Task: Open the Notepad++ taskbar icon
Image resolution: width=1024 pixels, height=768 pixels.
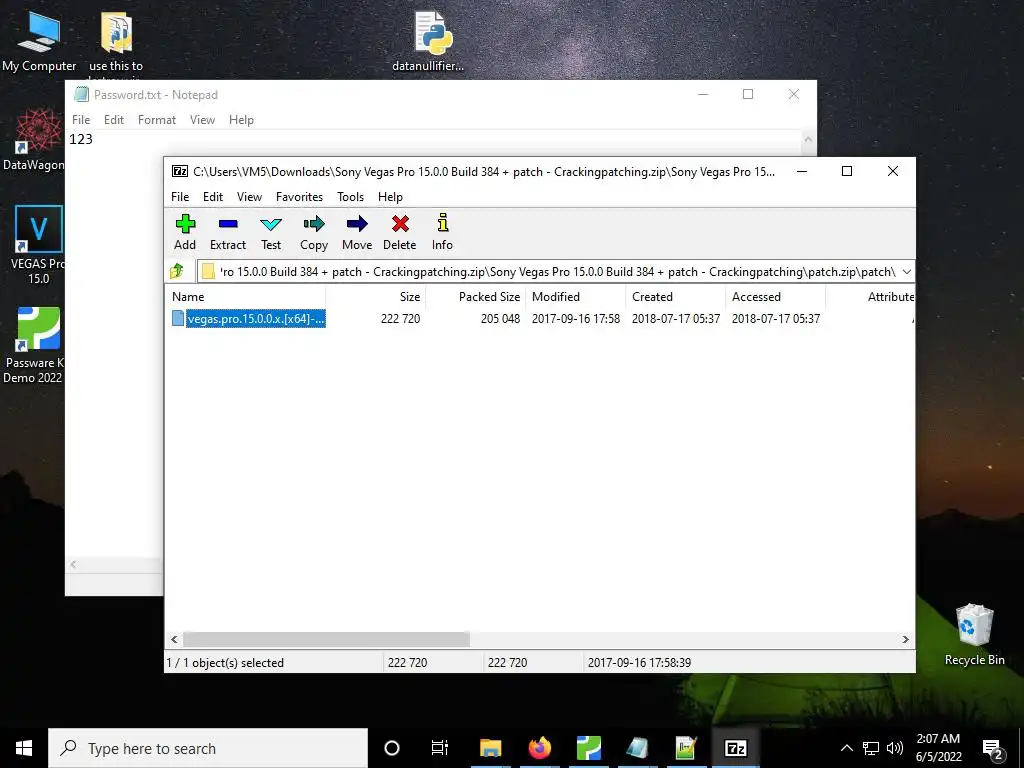Action: click(686, 748)
